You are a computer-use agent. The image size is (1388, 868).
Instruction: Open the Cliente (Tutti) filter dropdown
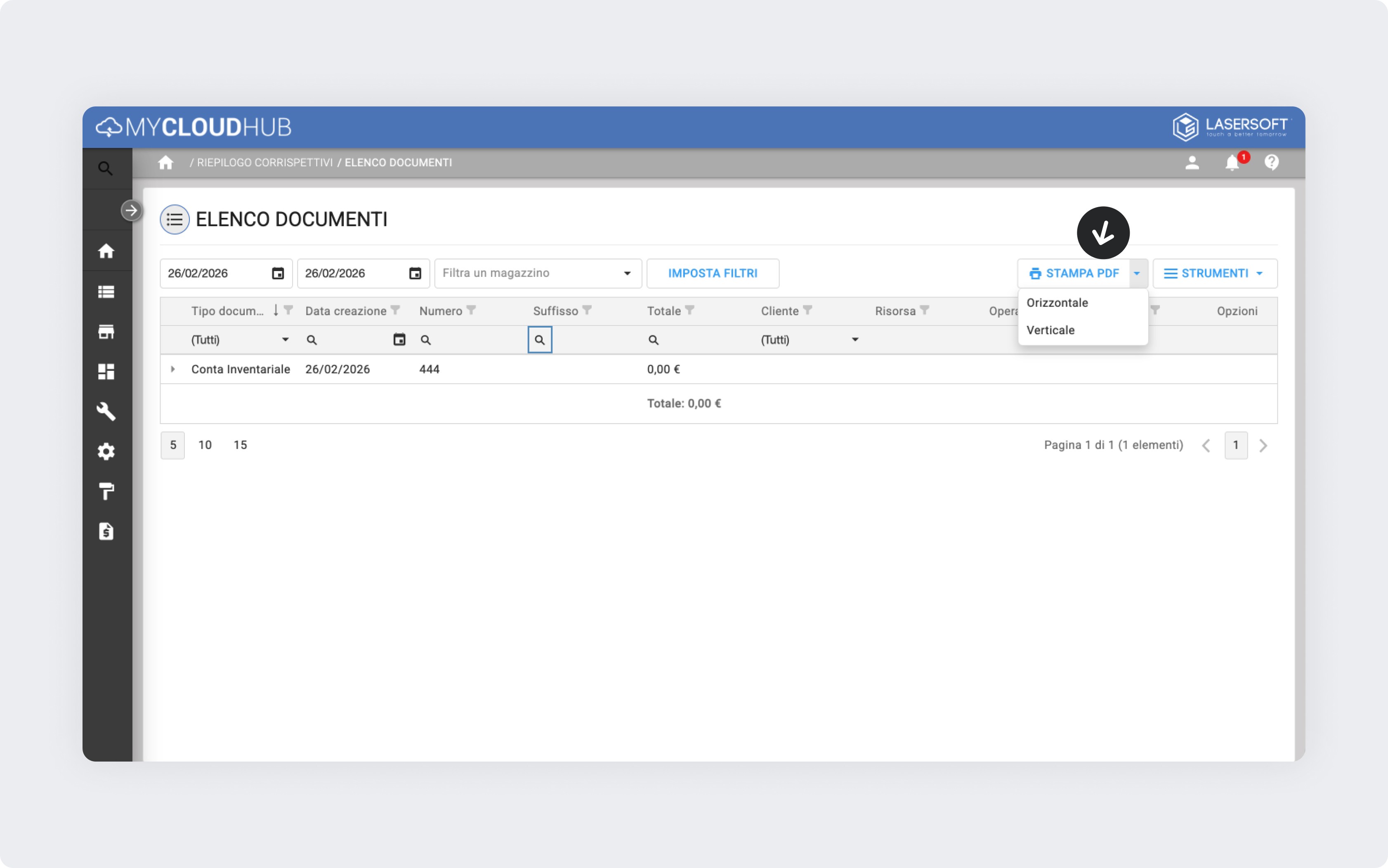click(x=855, y=340)
